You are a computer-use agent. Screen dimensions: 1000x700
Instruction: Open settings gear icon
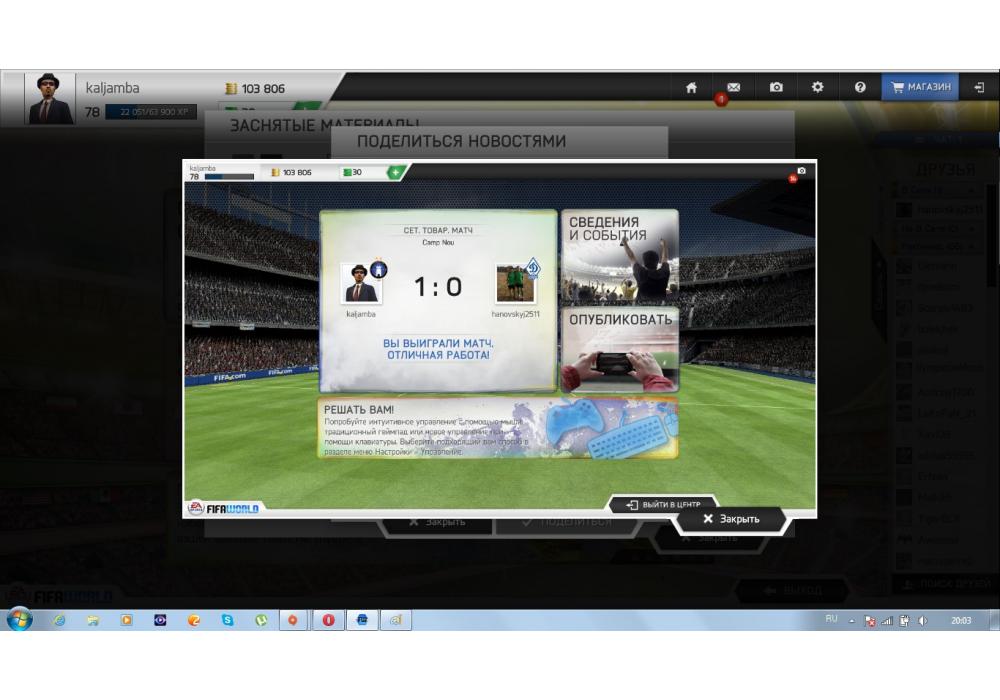[x=818, y=87]
